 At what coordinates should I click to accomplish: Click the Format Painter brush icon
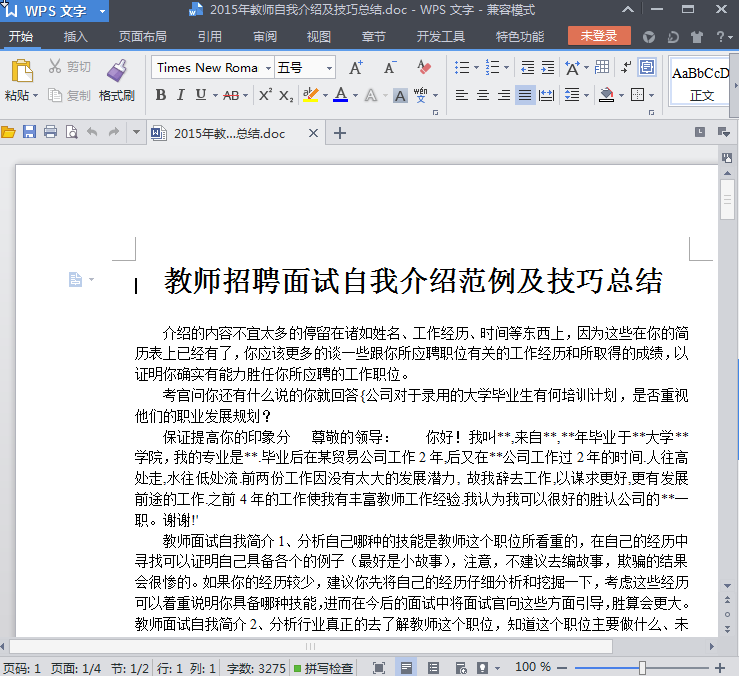[x=116, y=72]
